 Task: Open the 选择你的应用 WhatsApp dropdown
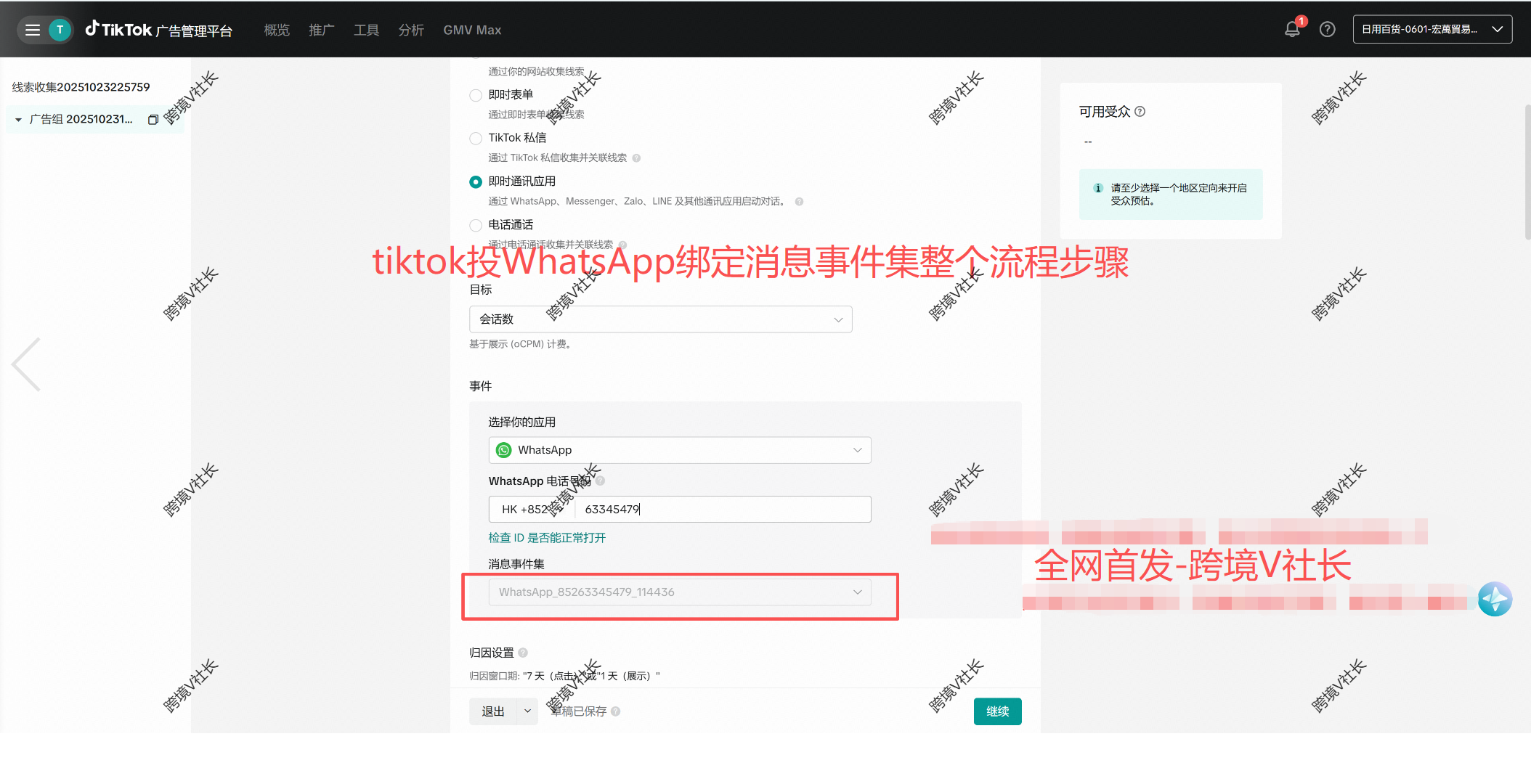click(x=680, y=450)
